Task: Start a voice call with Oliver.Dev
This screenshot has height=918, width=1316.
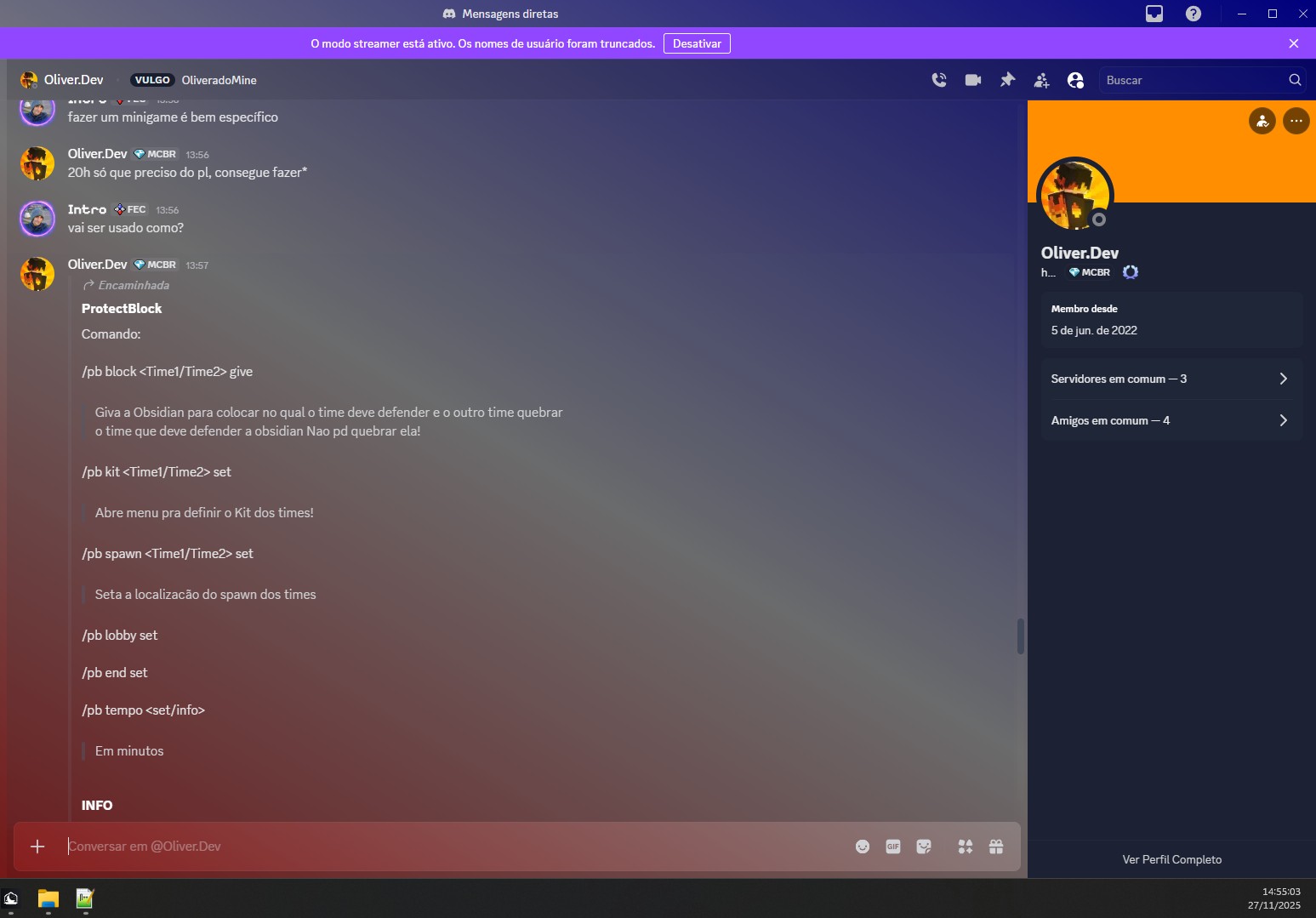Action: click(939, 80)
